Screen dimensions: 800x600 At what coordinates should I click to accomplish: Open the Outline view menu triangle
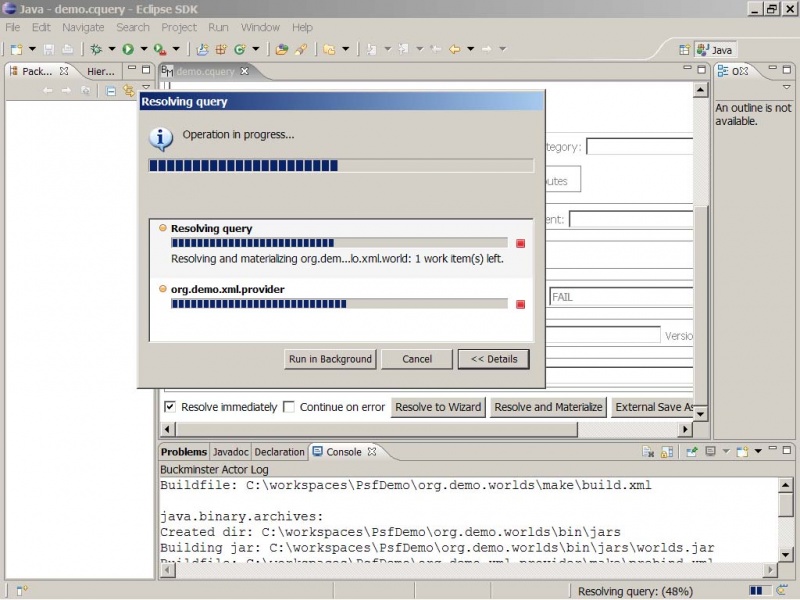tap(786, 87)
